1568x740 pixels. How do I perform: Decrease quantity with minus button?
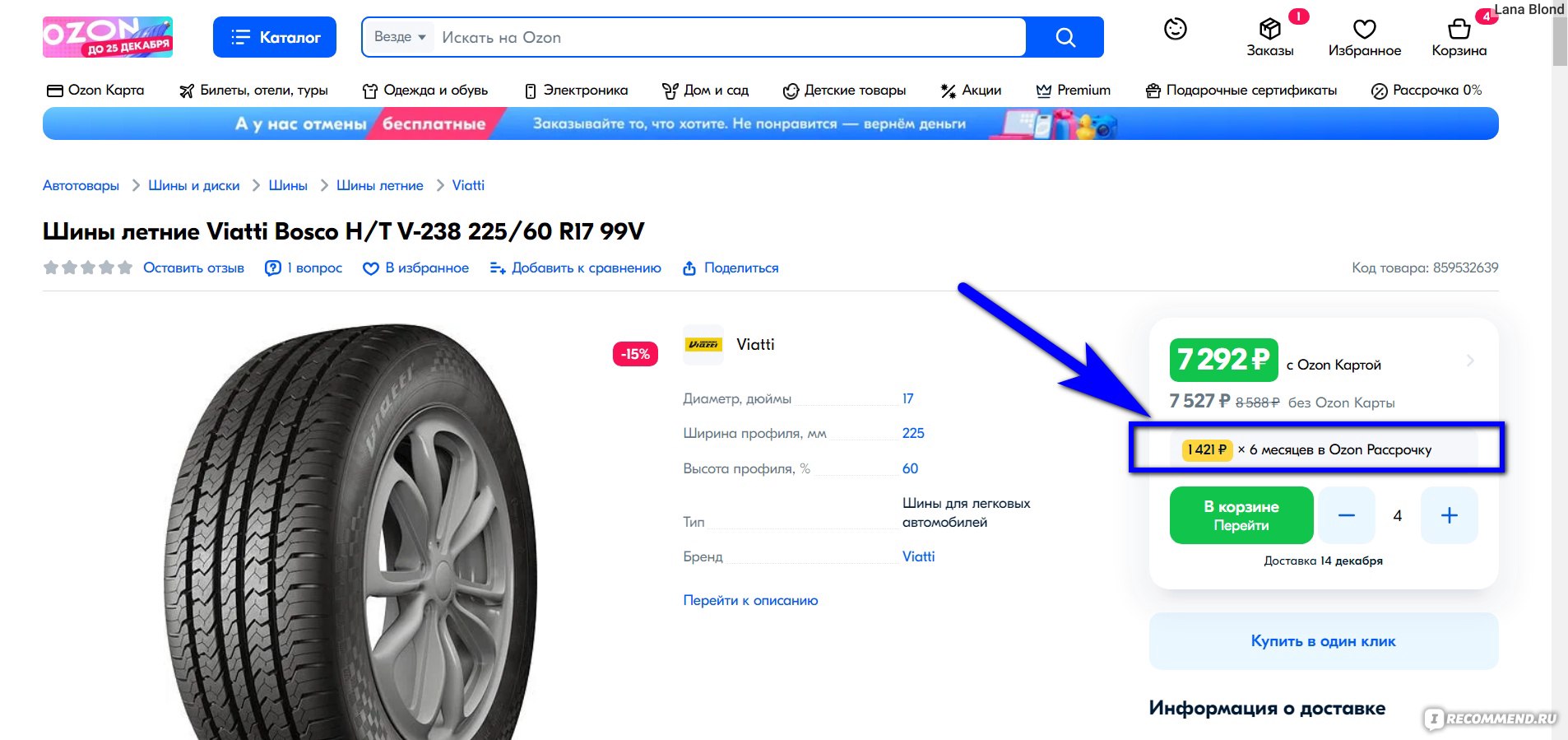click(x=1346, y=516)
